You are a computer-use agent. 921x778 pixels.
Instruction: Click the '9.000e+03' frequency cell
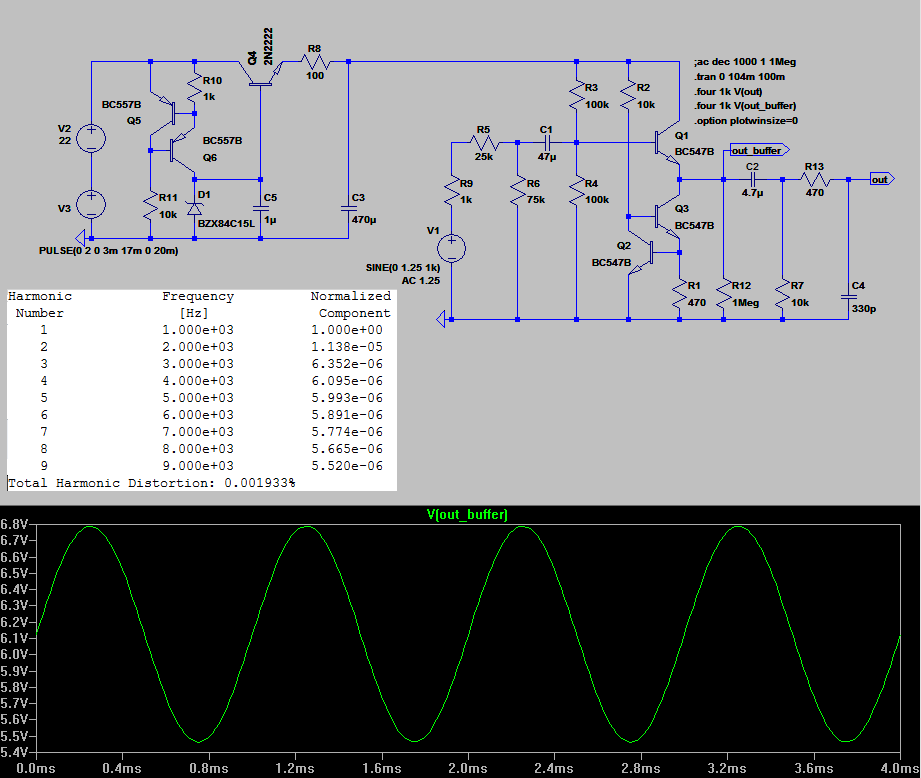click(198, 466)
